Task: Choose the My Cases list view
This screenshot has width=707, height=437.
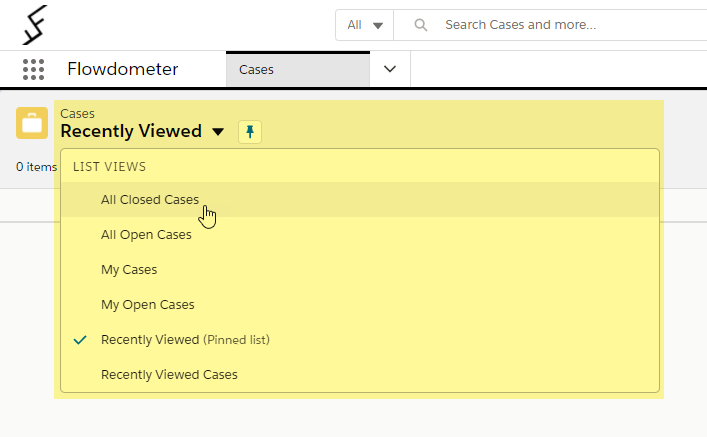Action: pyautogui.click(x=360, y=270)
